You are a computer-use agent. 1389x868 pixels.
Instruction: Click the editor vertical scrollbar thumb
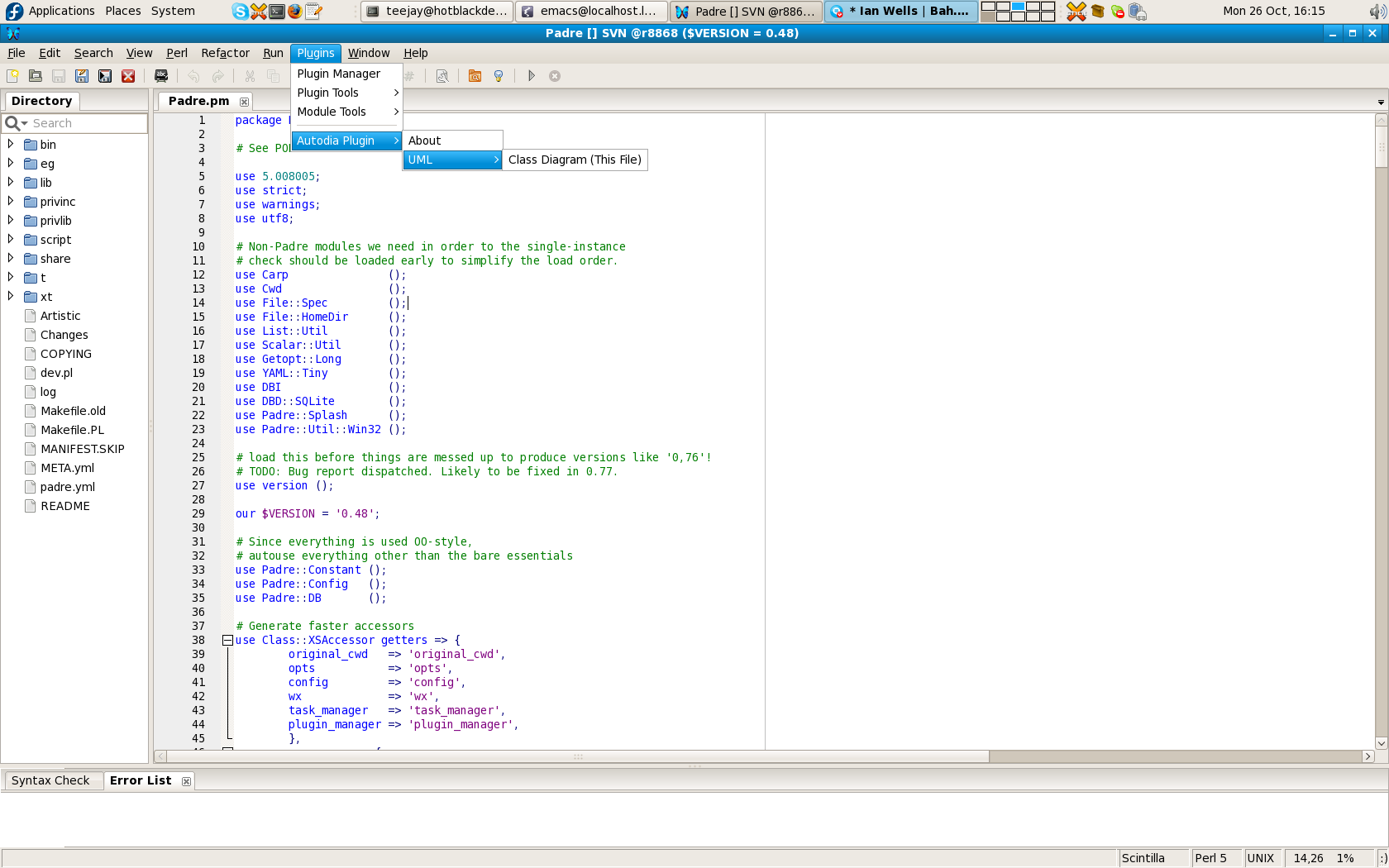point(1381,146)
